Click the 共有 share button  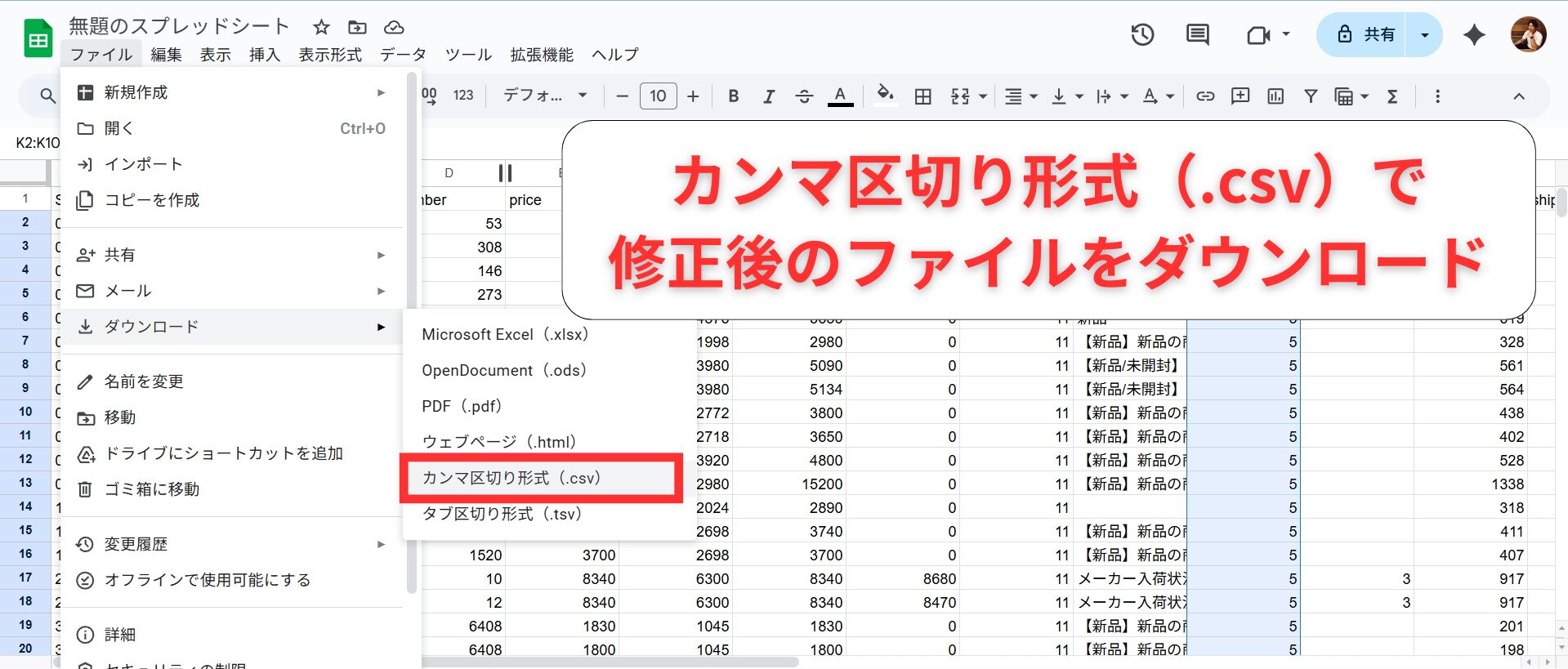1366,34
